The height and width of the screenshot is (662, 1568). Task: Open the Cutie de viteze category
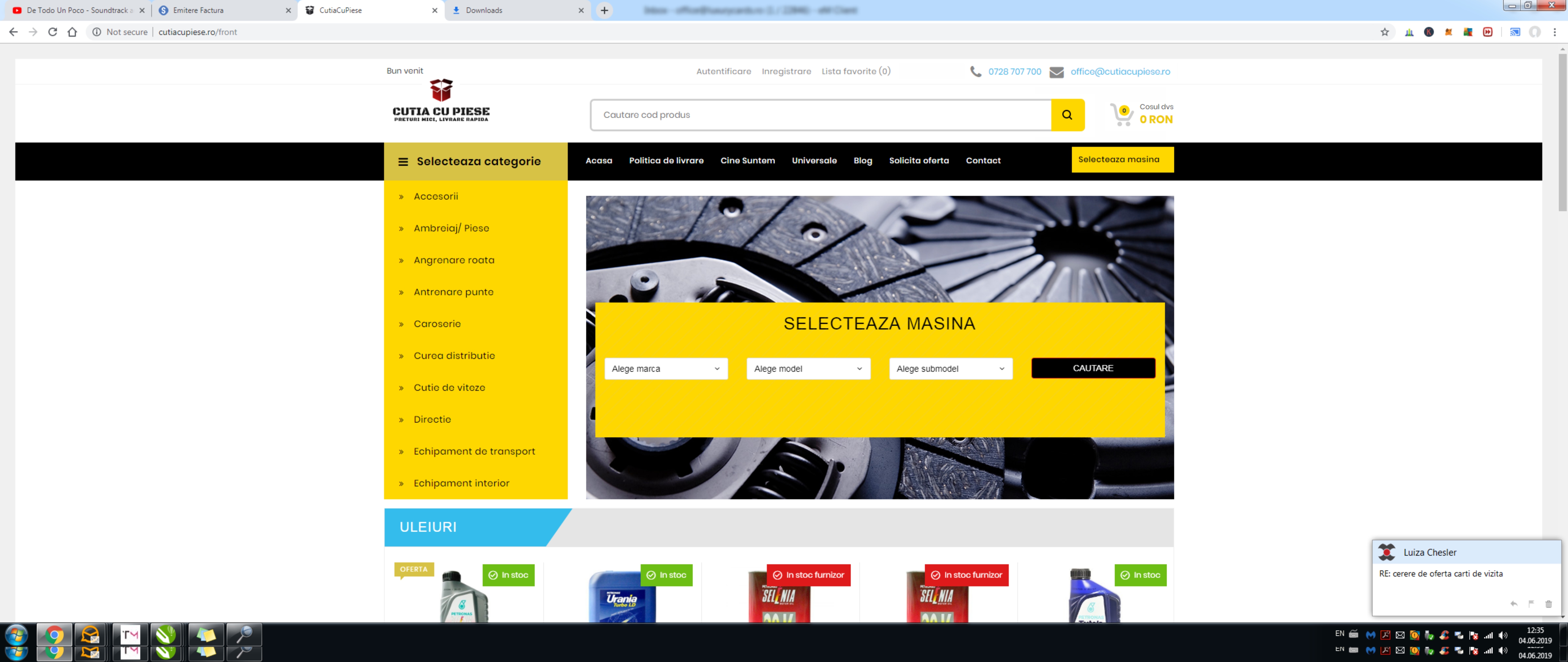[449, 388]
